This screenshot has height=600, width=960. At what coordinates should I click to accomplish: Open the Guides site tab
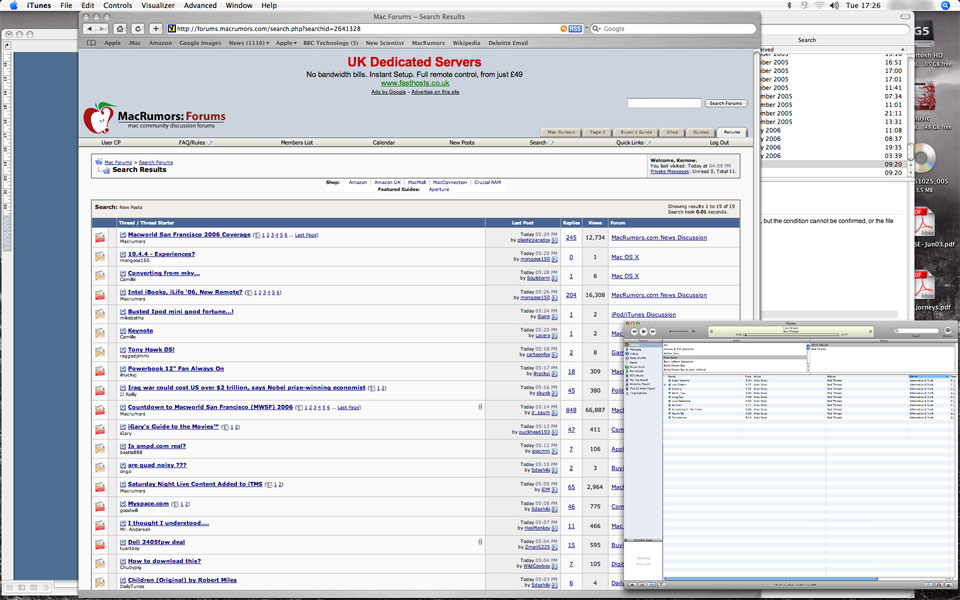point(701,132)
